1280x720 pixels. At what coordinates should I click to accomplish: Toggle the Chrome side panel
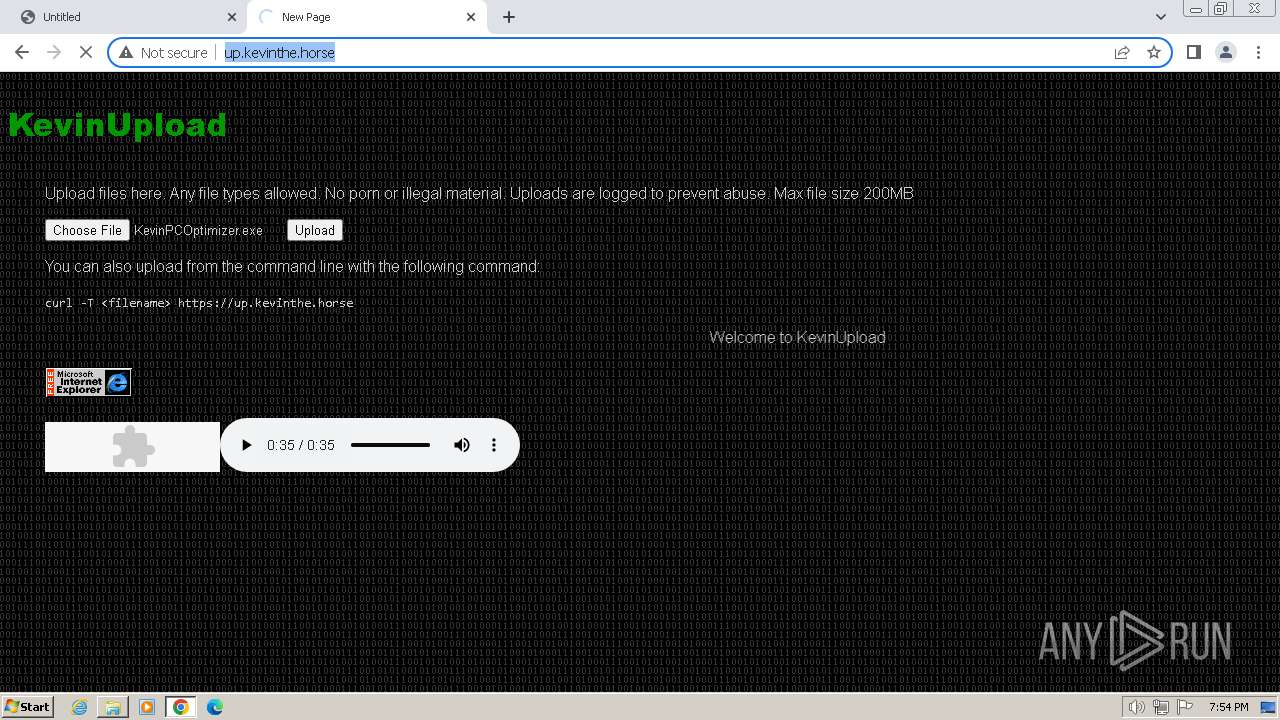pos(1193,52)
